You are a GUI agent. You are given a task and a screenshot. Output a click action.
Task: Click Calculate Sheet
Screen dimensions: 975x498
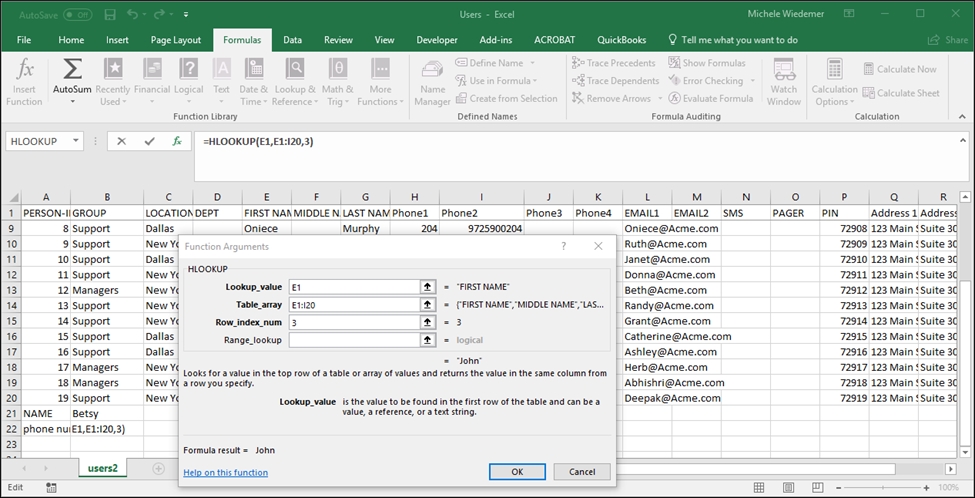[901, 93]
